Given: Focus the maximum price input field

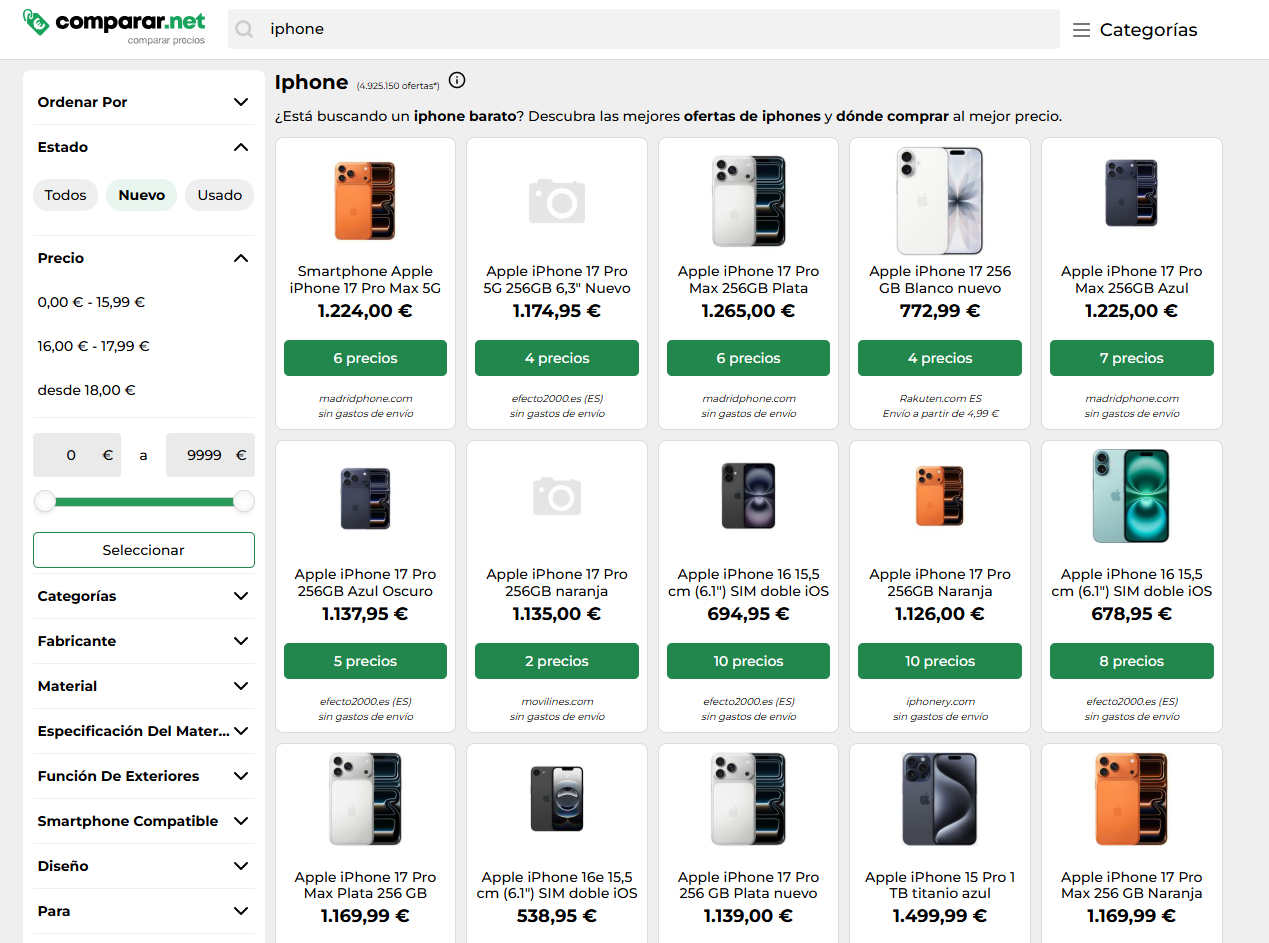Looking at the screenshot, I should 210,455.
